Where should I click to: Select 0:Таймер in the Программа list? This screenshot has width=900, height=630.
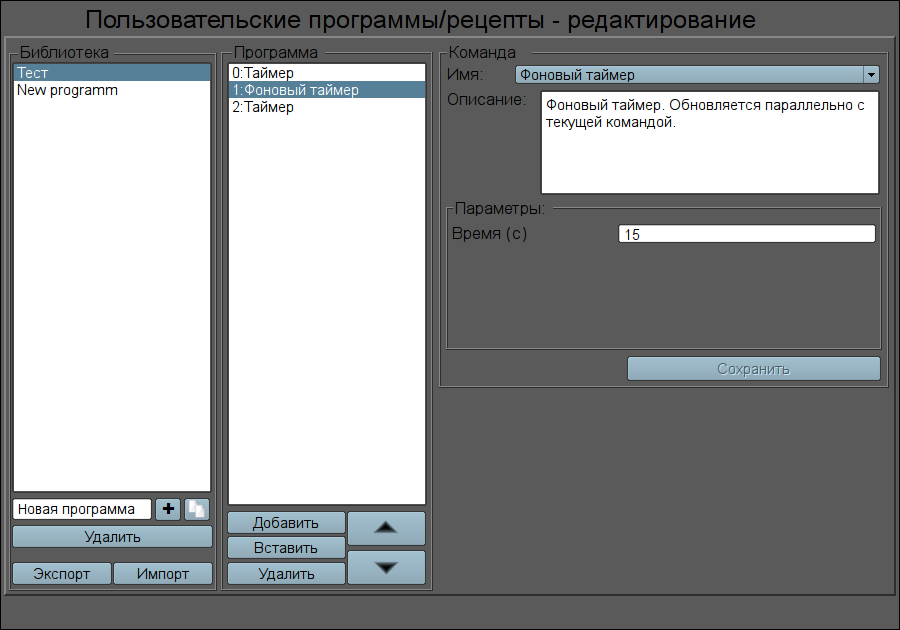coord(327,73)
